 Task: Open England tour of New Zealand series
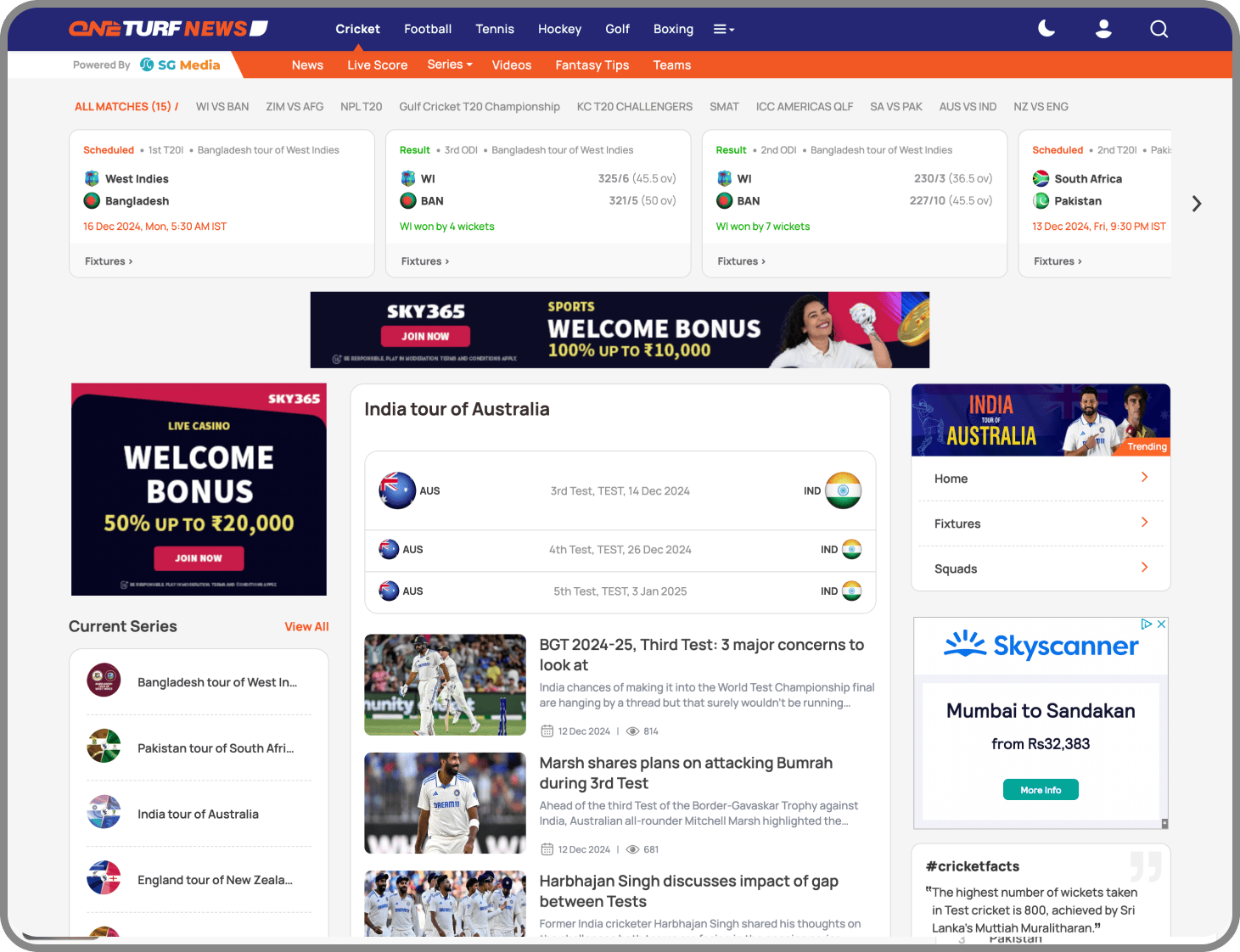point(199,880)
